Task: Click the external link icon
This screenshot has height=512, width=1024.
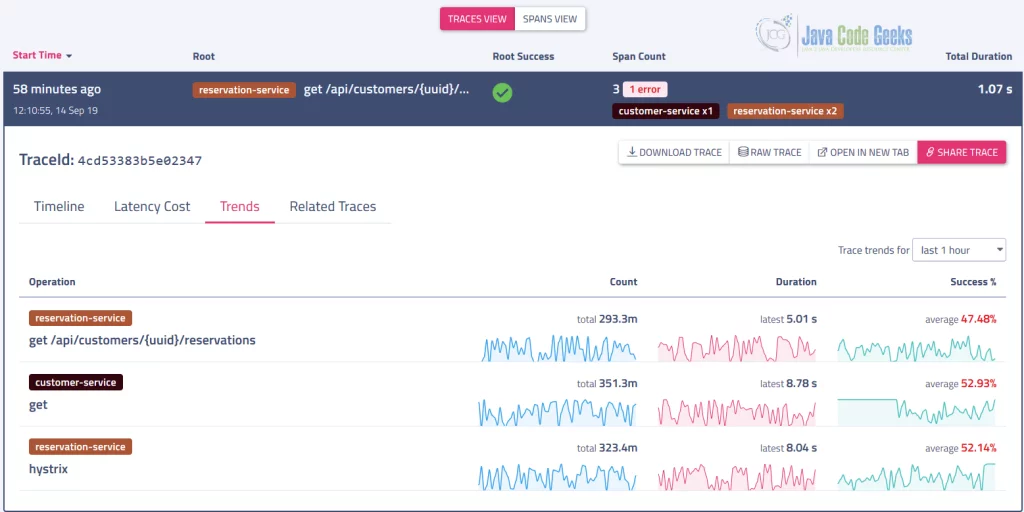Action: tap(823, 152)
